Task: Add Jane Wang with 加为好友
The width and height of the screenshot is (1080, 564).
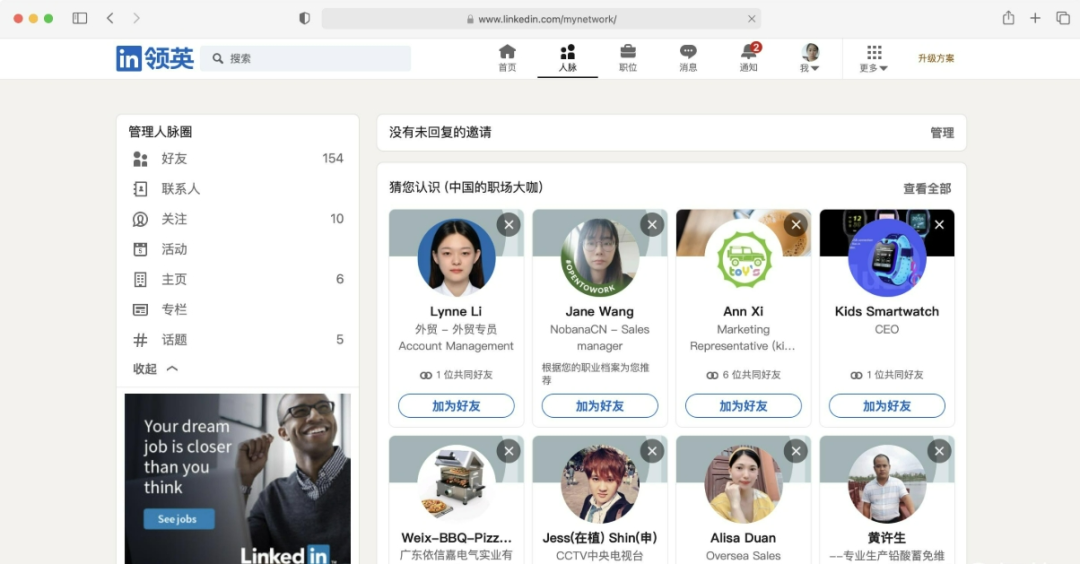Action: (599, 406)
